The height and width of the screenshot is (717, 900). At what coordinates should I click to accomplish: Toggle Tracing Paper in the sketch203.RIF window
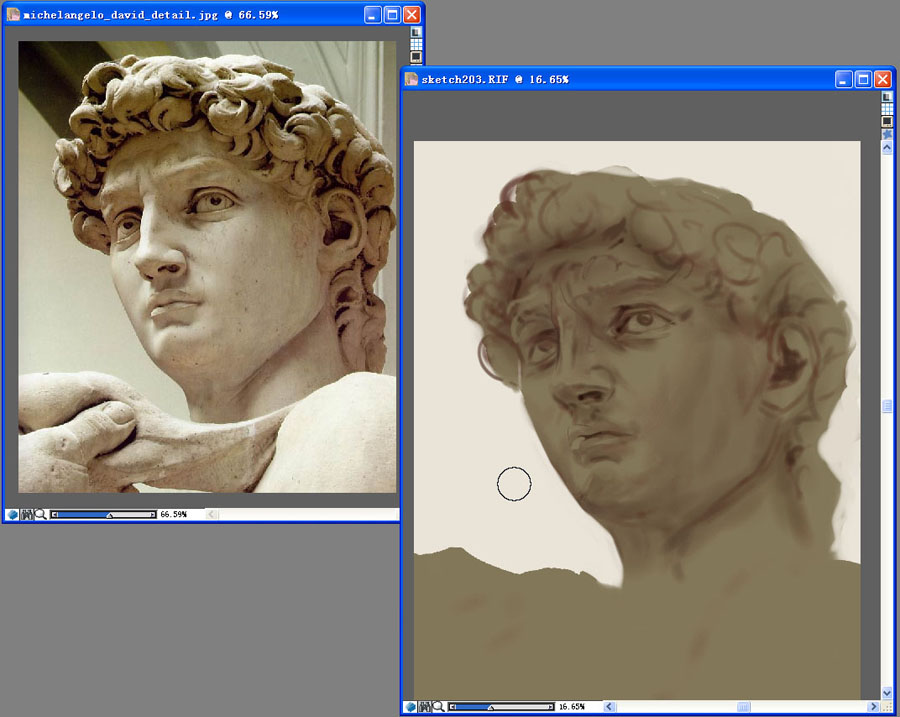click(887, 97)
